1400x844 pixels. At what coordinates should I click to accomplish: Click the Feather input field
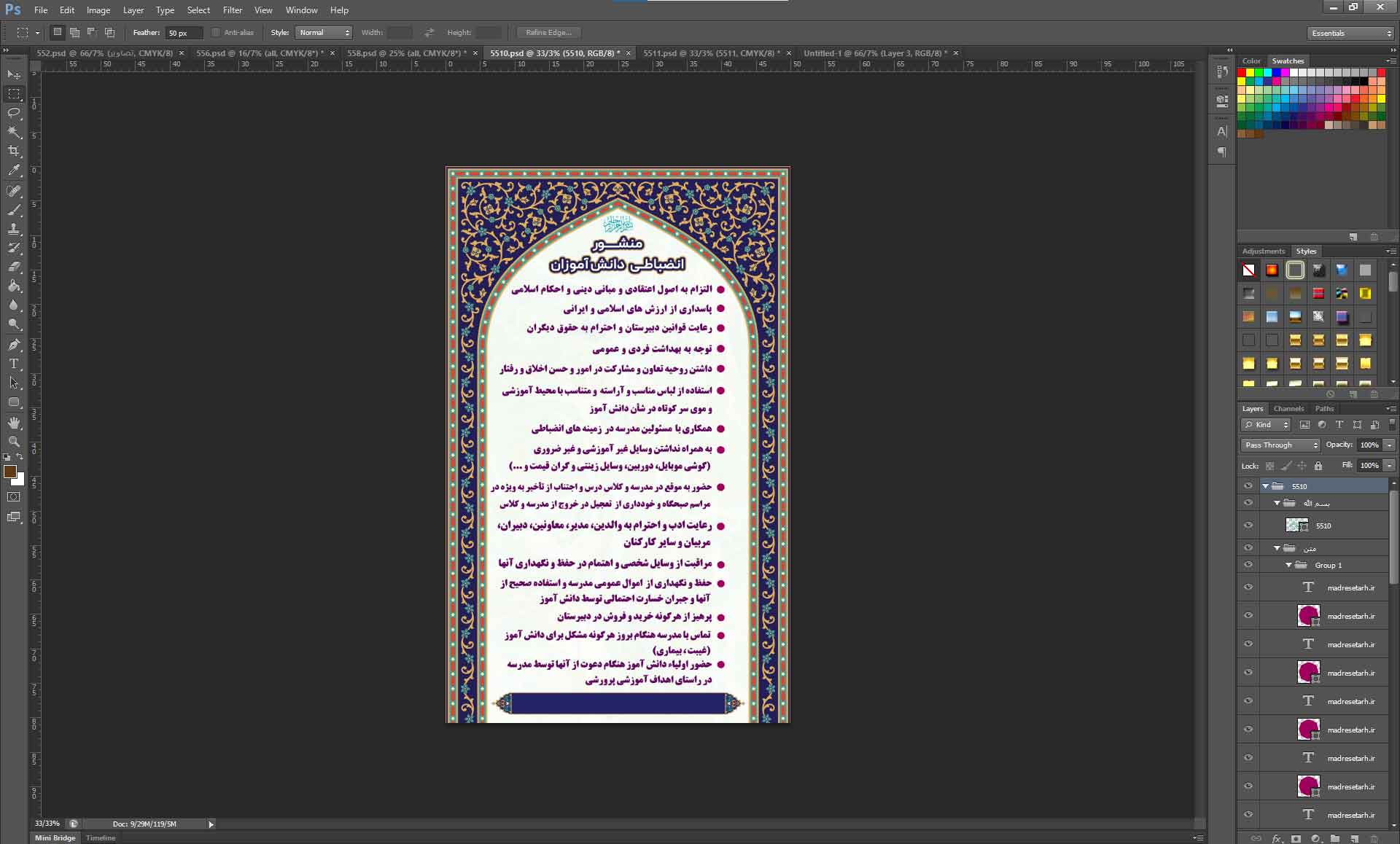click(183, 33)
